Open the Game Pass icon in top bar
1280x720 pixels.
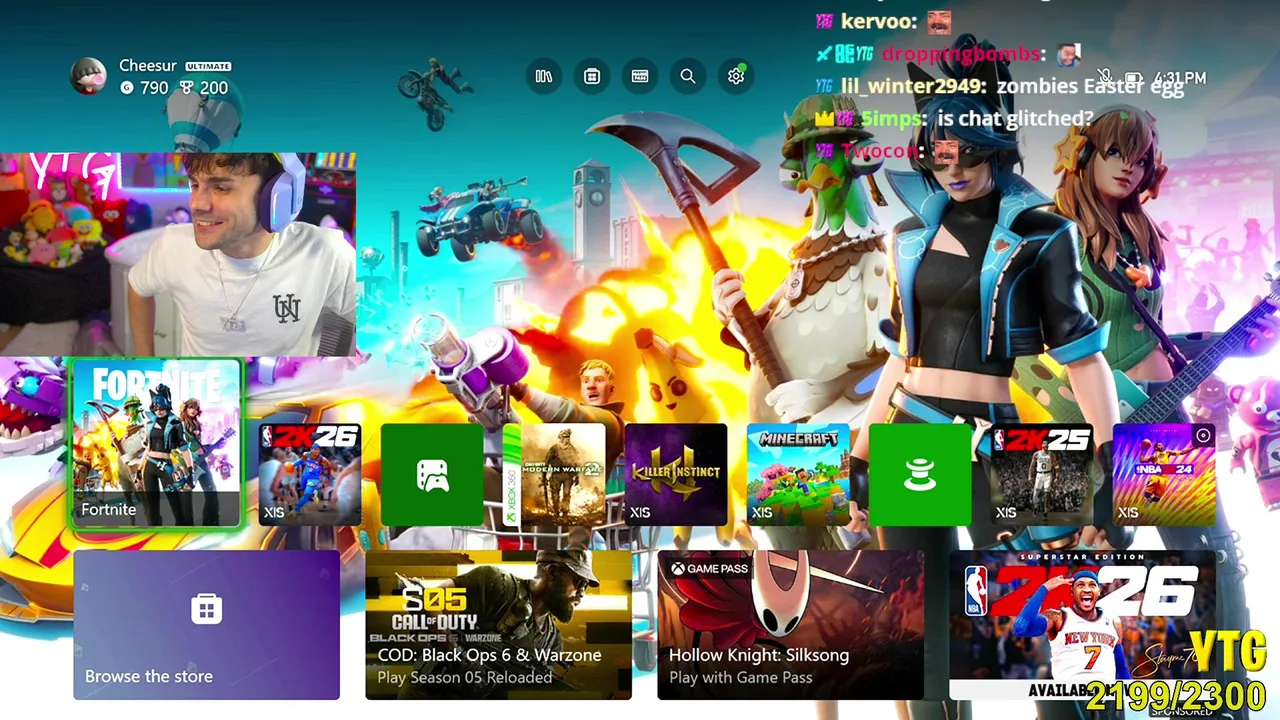pyautogui.click(x=640, y=76)
